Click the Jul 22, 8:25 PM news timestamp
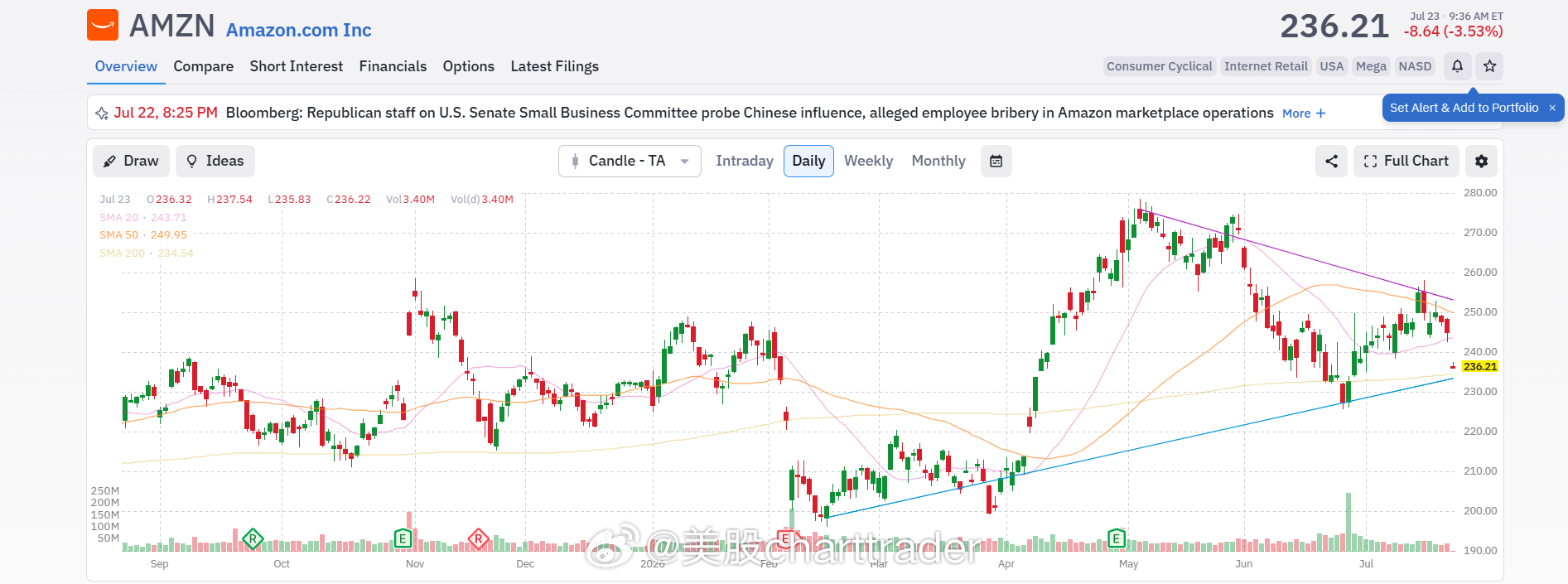Viewport: 1568px width, 584px height. (166, 113)
